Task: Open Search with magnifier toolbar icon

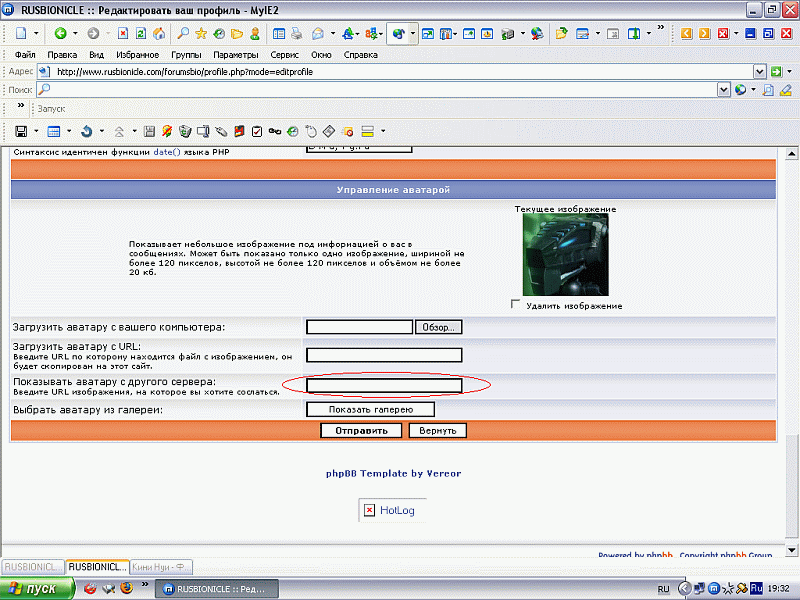Action: (183, 34)
